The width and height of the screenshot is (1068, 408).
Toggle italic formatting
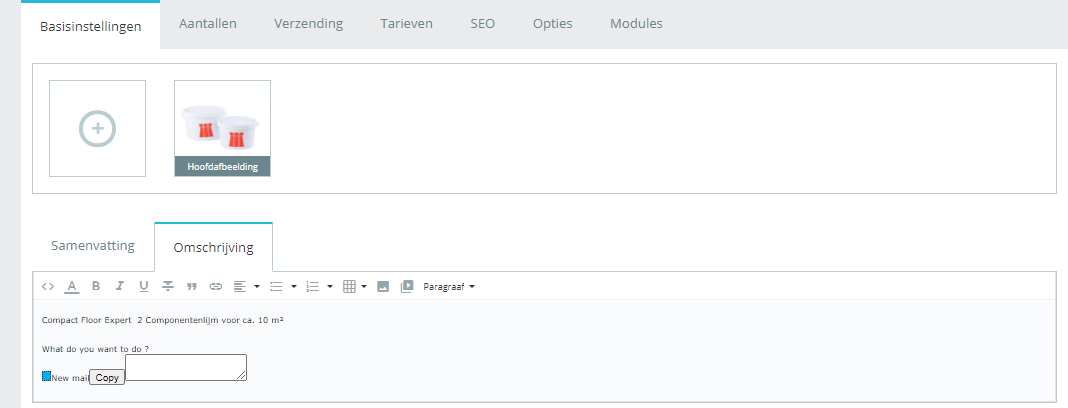pyautogui.click(x=120, y=287)
